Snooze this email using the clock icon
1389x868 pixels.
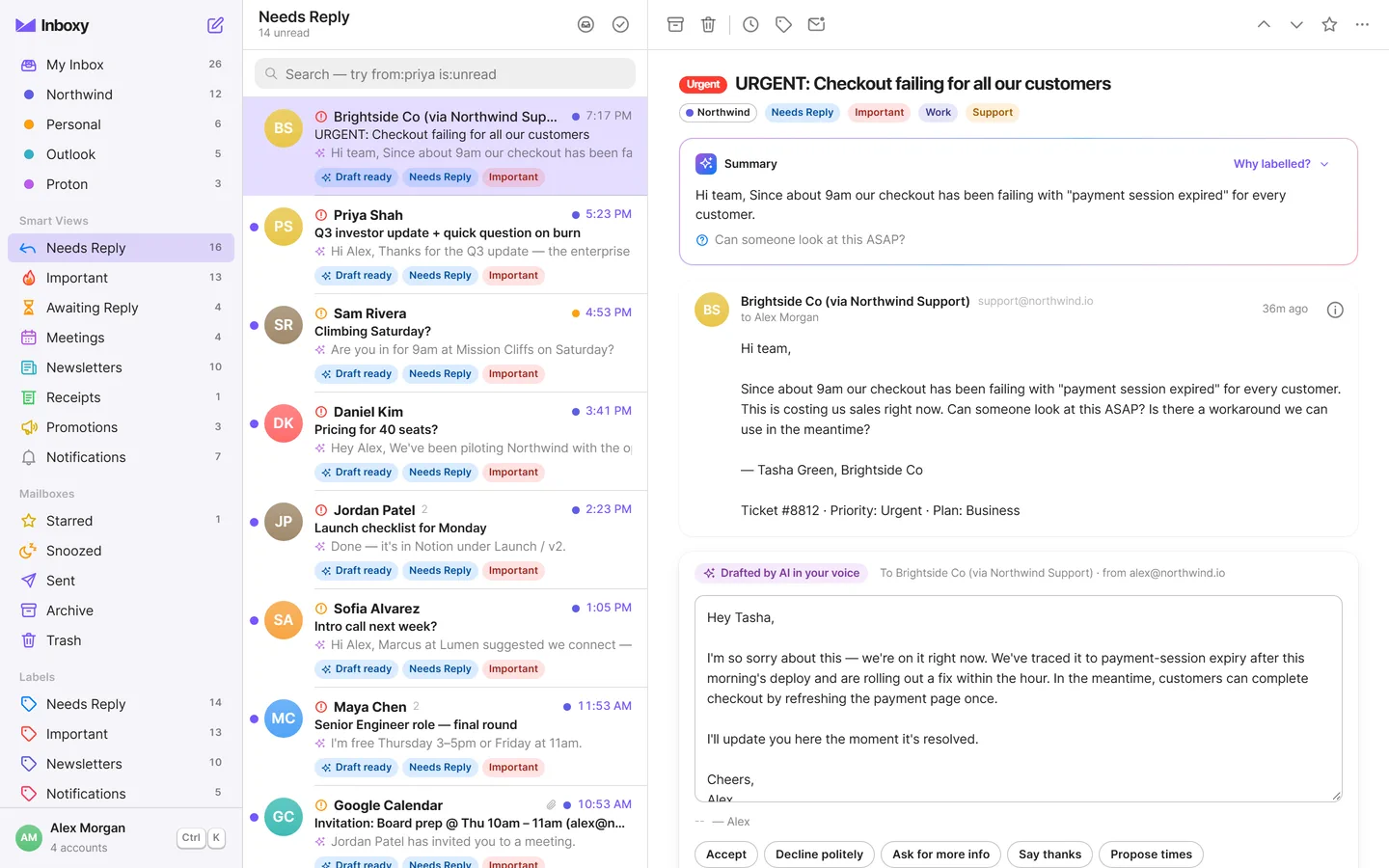[750, 24]
